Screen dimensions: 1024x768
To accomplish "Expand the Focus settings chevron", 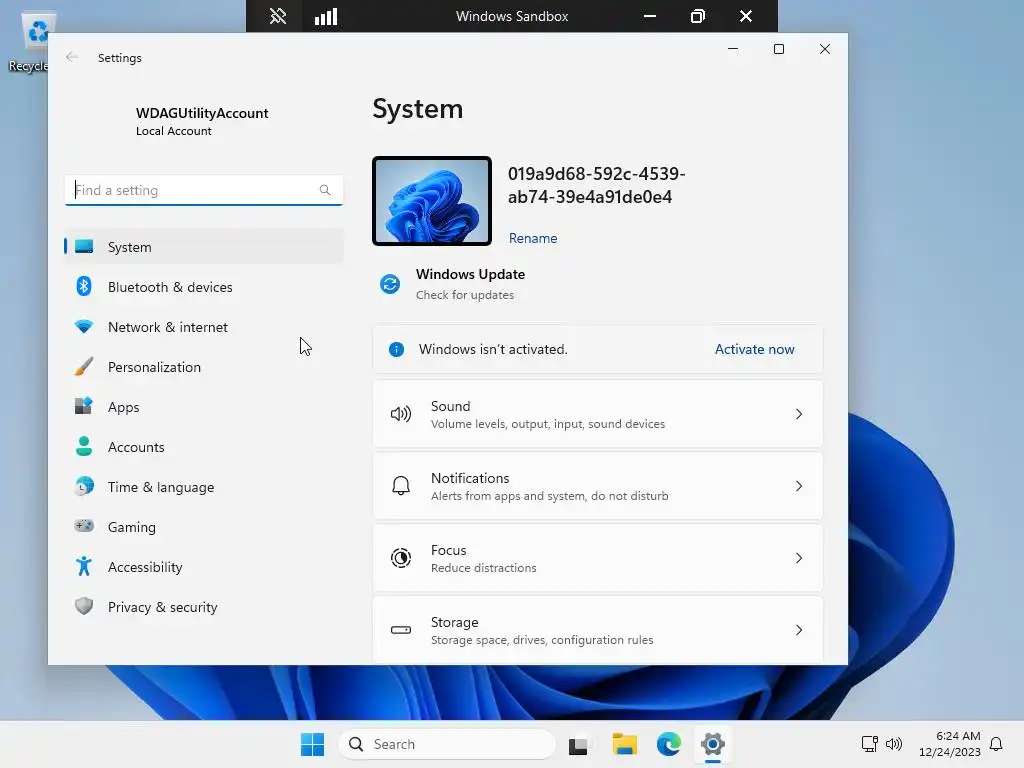I will pyautogui.click(x=799, y=558).
